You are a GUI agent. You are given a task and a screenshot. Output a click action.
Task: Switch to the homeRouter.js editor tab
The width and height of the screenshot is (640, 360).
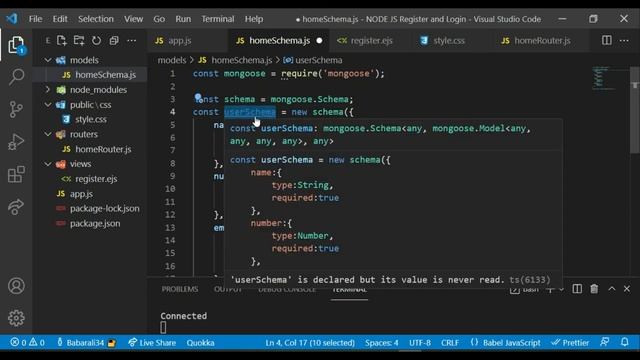[542, 40]
